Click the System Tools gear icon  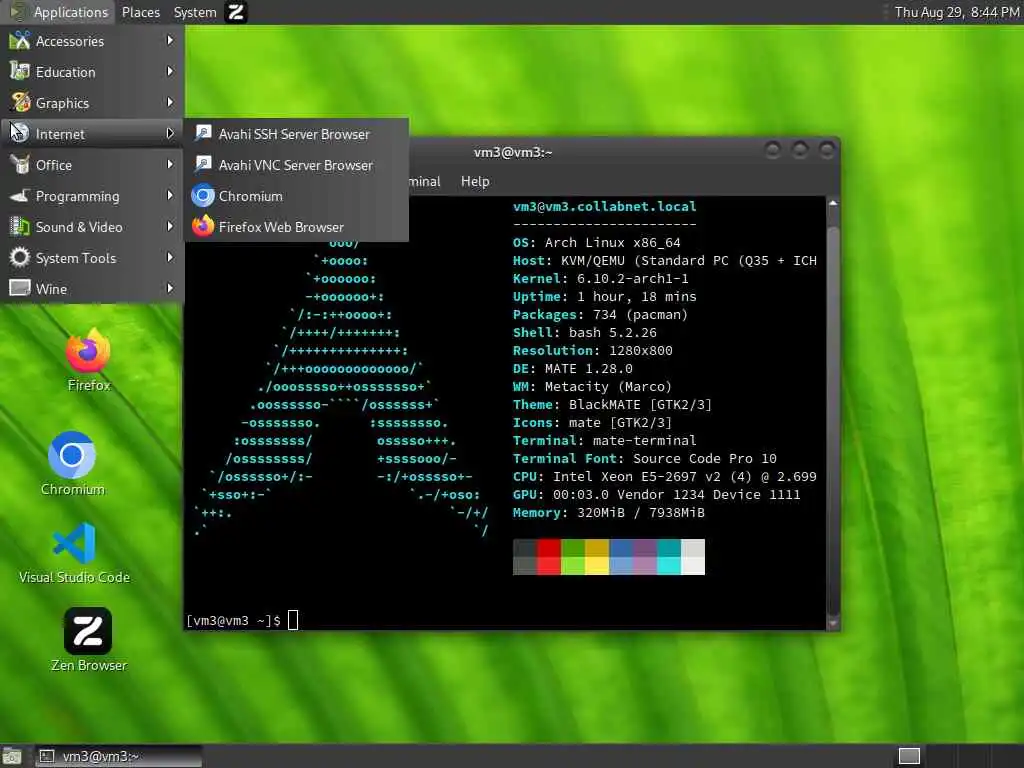pyautogui.click(x=20, y=257)
